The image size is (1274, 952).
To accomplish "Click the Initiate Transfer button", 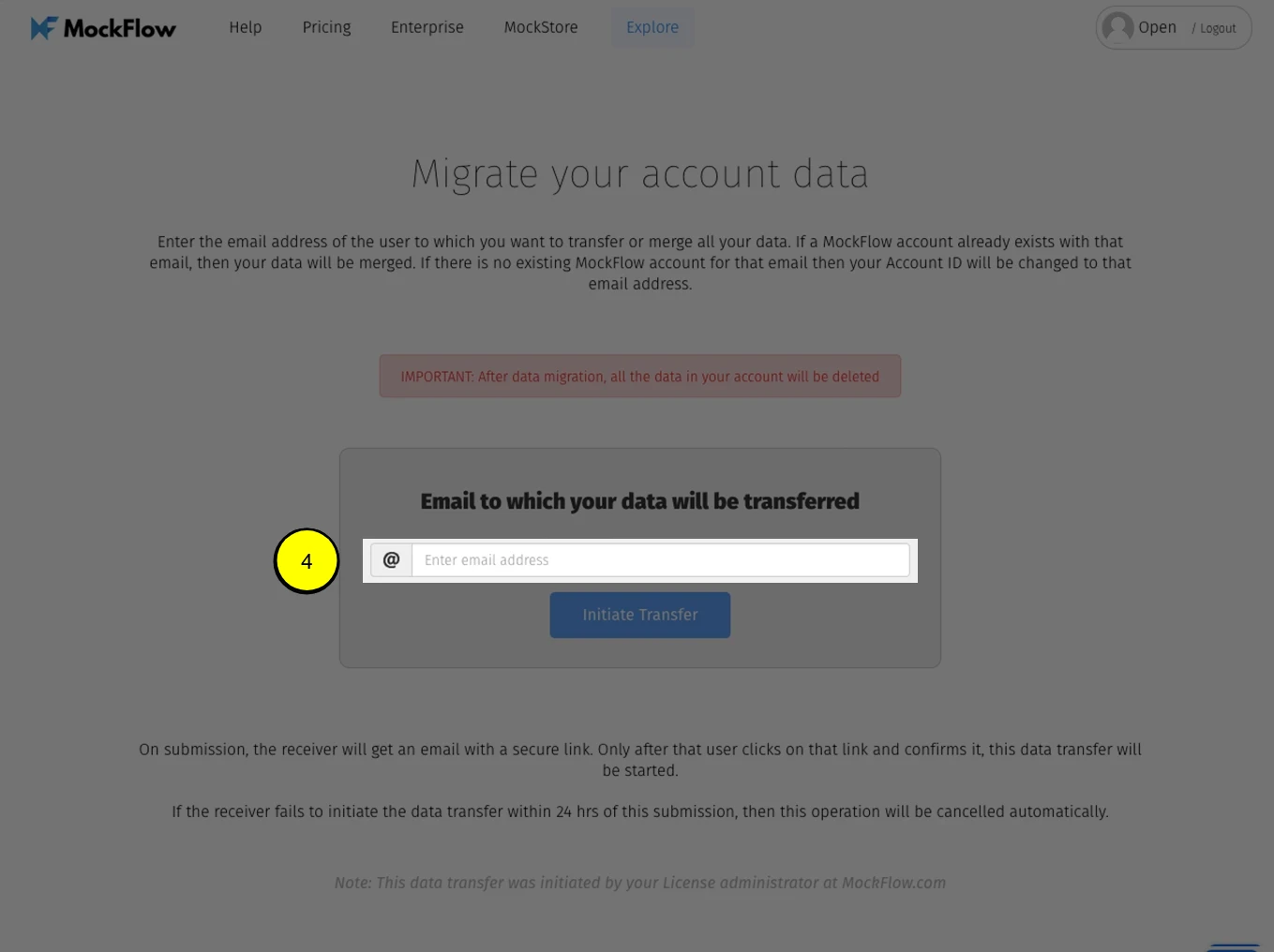I will click(640, 615).
